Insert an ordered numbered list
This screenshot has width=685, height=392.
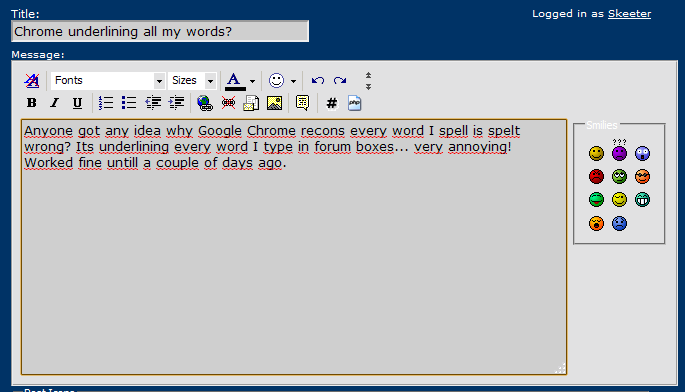click(x=106, y=103)
